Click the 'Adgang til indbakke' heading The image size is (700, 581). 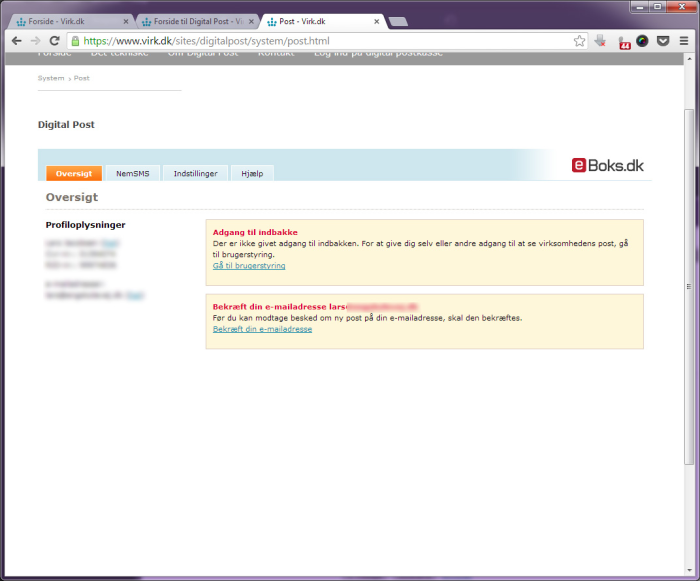(255, 232)
